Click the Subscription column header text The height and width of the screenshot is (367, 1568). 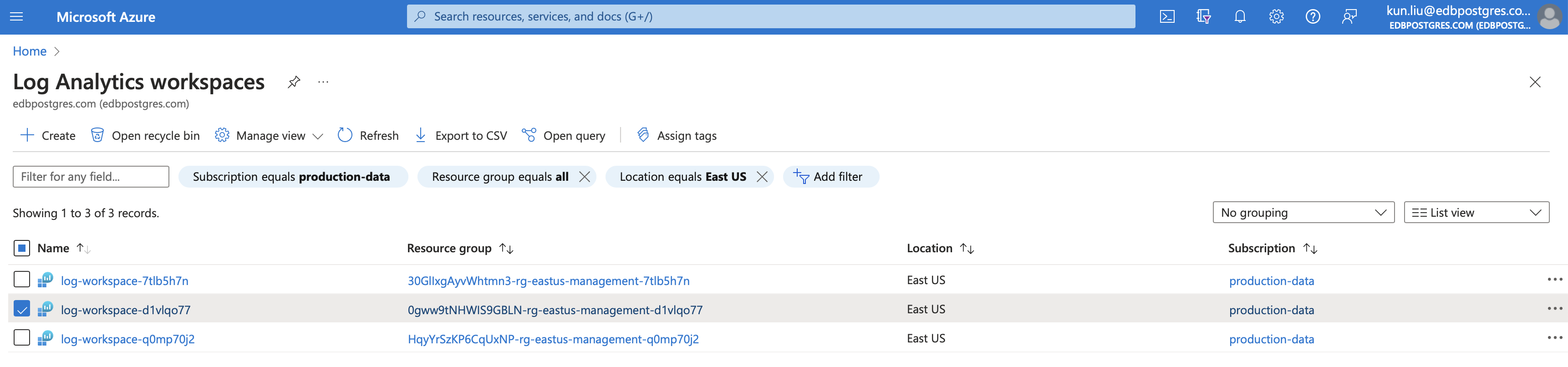point(1261,248)
